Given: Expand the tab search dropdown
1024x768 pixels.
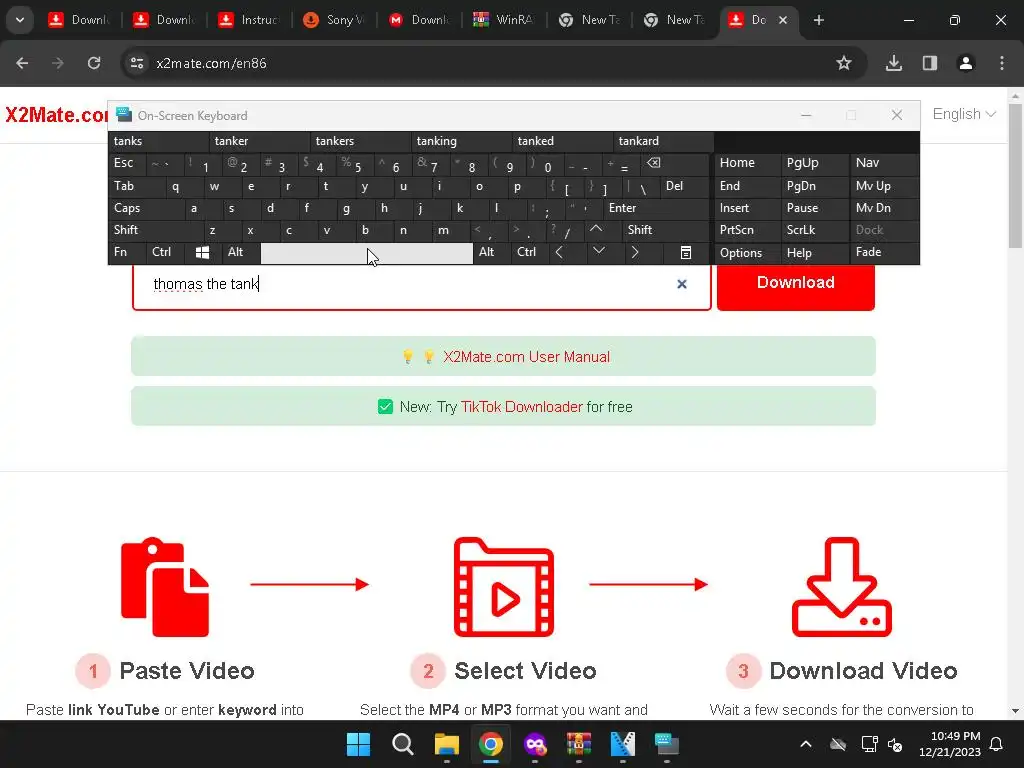Looking at the screenshot, I should tap(20, 20).
